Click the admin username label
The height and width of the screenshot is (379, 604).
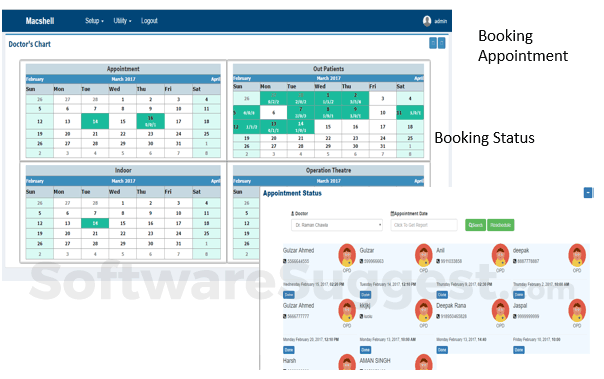(x=441, y=21)
